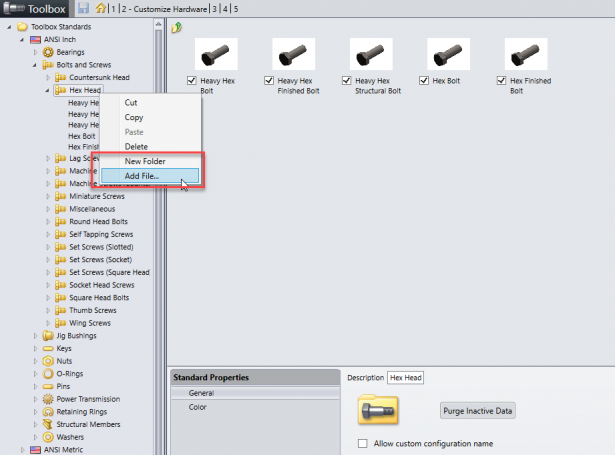Screen dimensions: 615x455
Task: Jump to step 1 in toolbar
Action: [x=113, y=9]
